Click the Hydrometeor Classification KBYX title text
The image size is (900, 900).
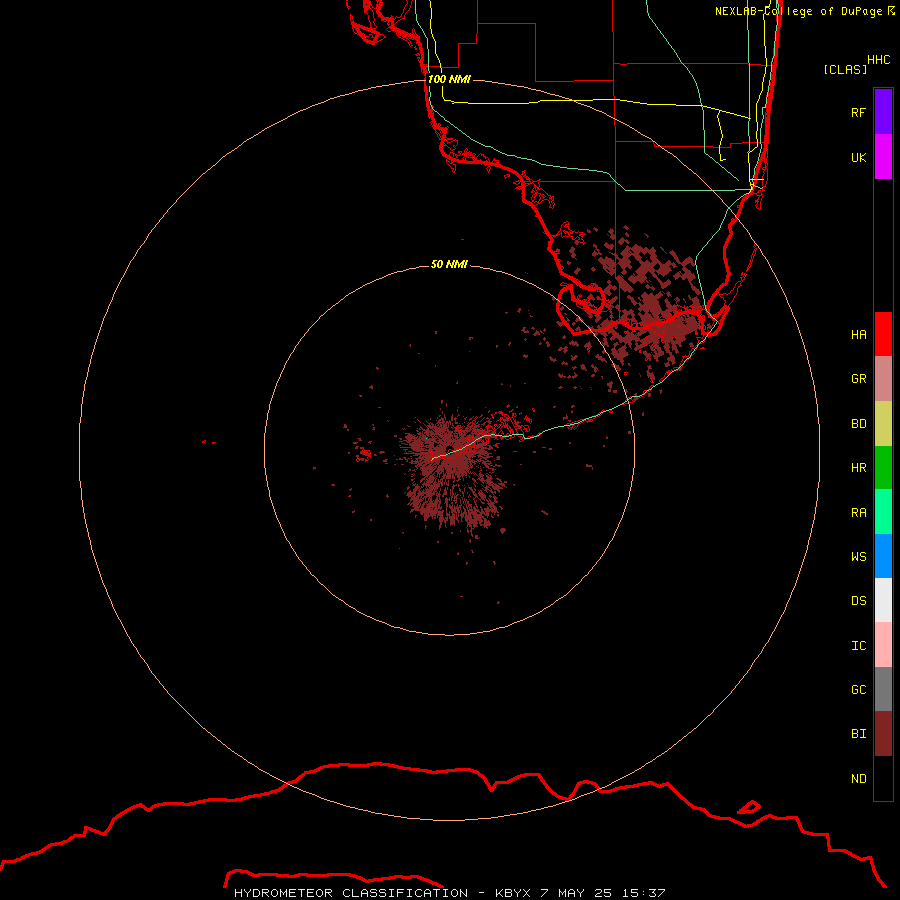[449, 893]
